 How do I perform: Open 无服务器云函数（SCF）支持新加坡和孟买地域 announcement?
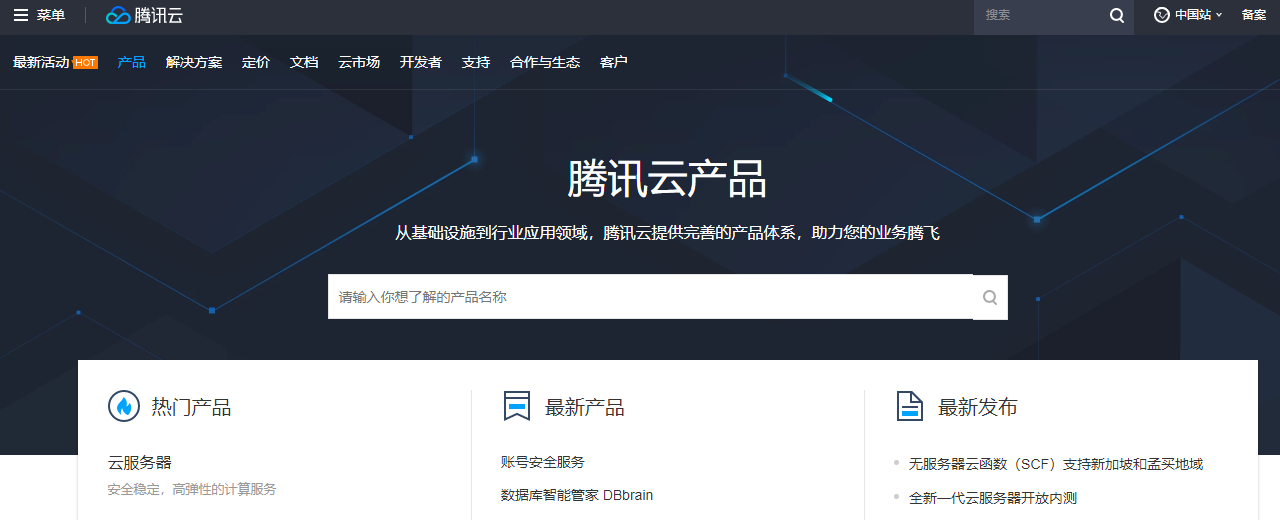click(1056, 464)
